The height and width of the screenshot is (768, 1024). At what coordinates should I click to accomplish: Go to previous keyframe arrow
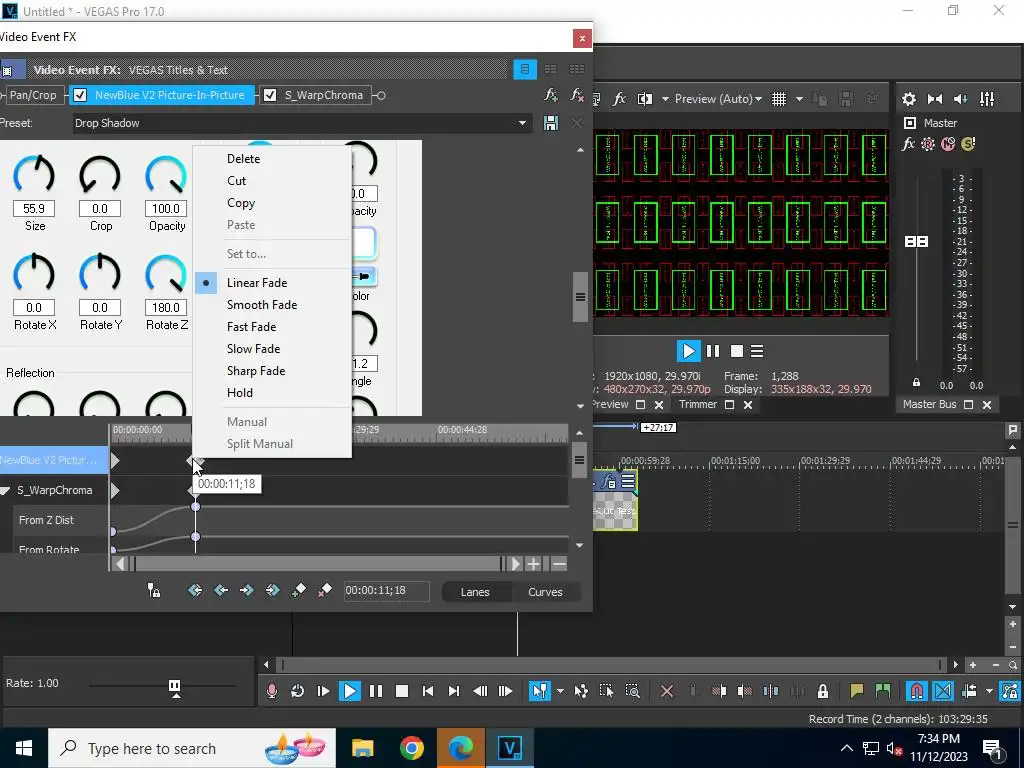click(221, 591)
